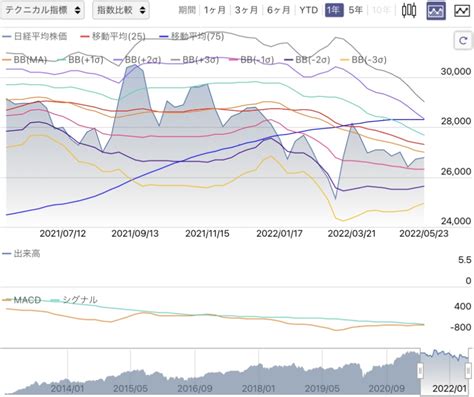Click the 2022/03/21 date axis label
The image size is (474, 397).
tap(352, 234)
